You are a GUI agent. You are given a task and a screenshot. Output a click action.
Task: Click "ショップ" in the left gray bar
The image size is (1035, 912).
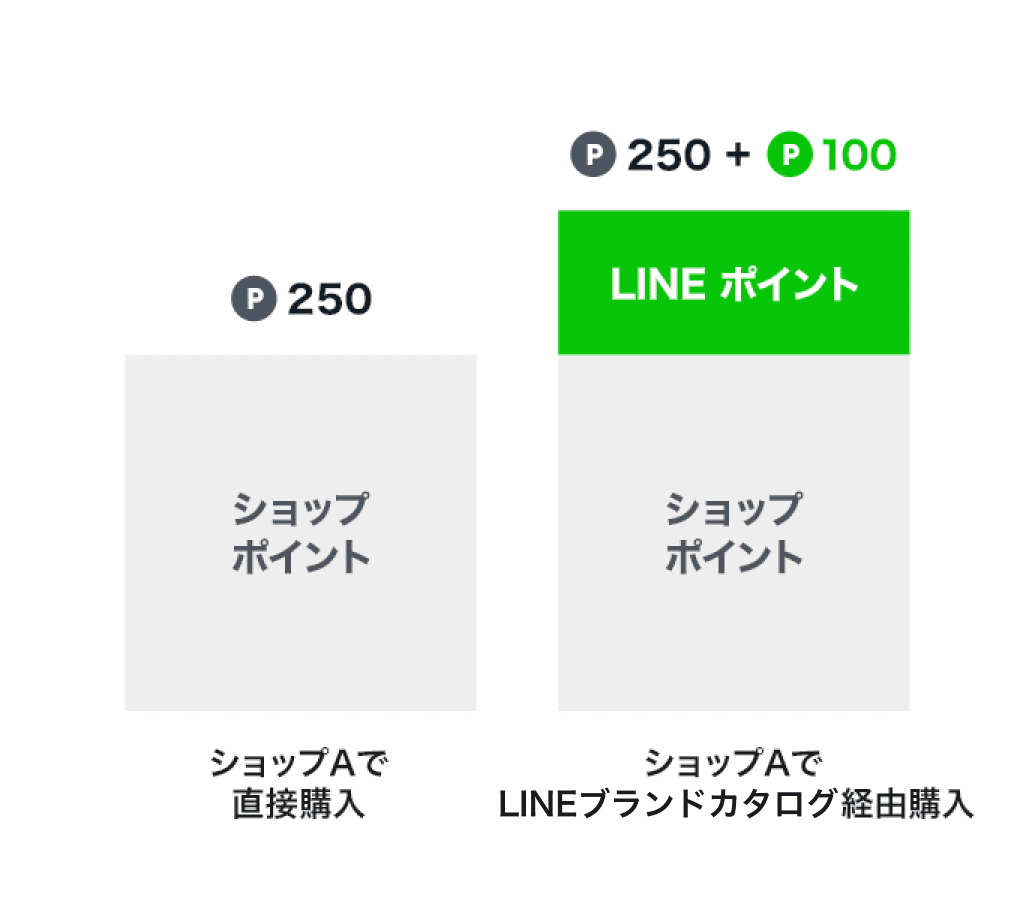pos(300,511)
